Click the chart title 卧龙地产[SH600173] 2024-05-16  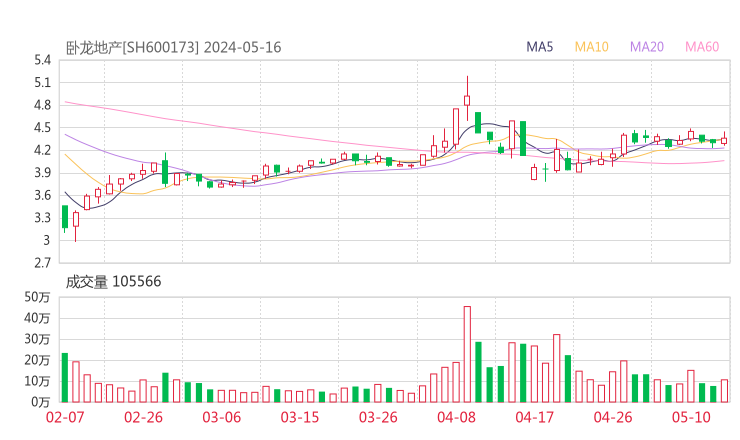coord(173,48)
